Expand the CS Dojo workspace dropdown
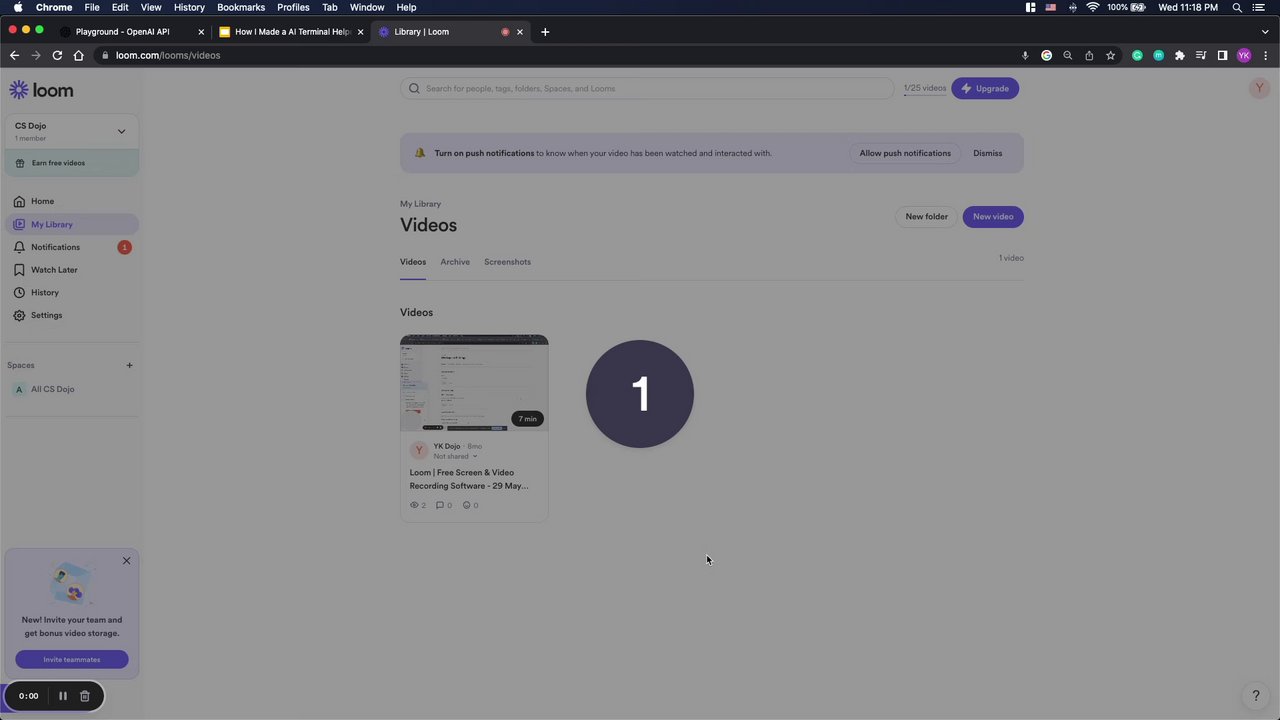This screenshot has height=720, width=1280. tap(121, 131)
